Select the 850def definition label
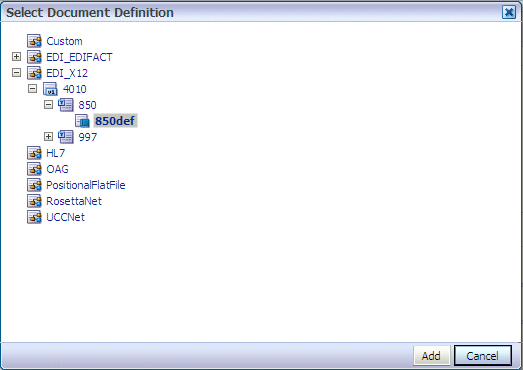523x370 pixels. pos(115,121)
